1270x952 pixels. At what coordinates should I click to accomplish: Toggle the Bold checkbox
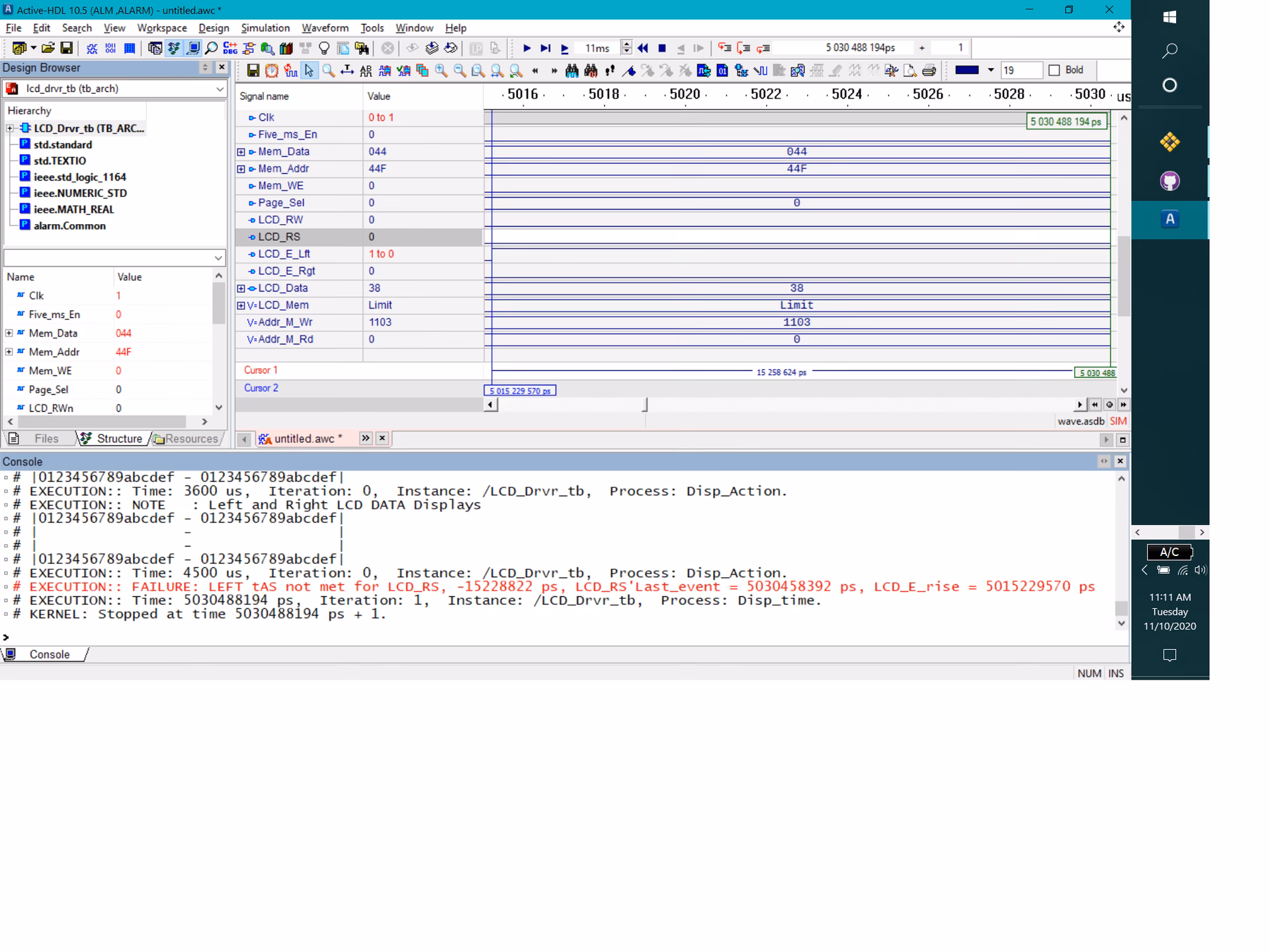(x=1054, y=70)
